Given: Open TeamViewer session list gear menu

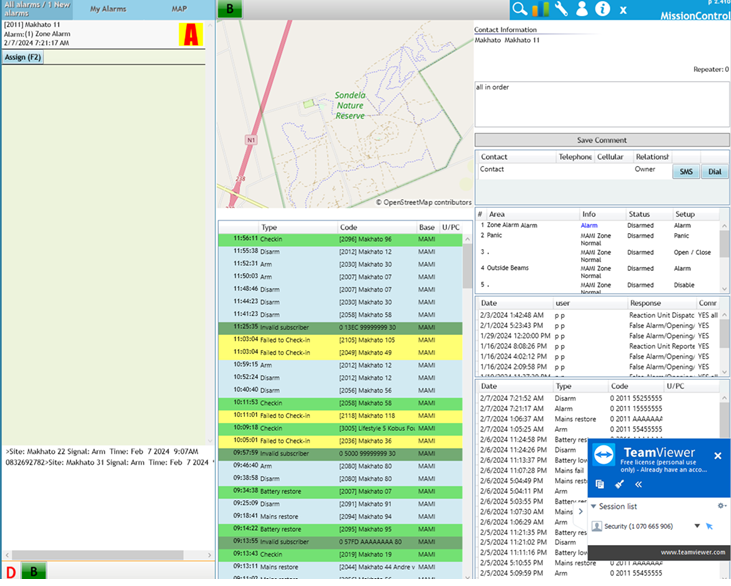Looking at the screenshot, I should coord(721,506).
